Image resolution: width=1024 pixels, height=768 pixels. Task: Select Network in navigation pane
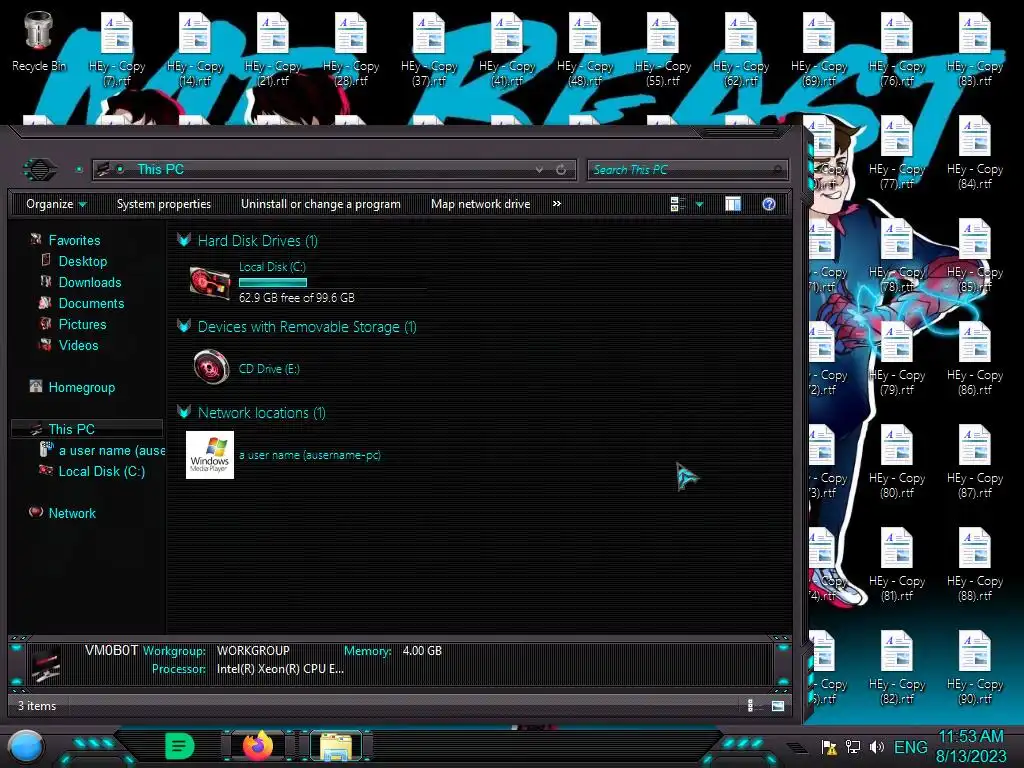pos(72,513)
